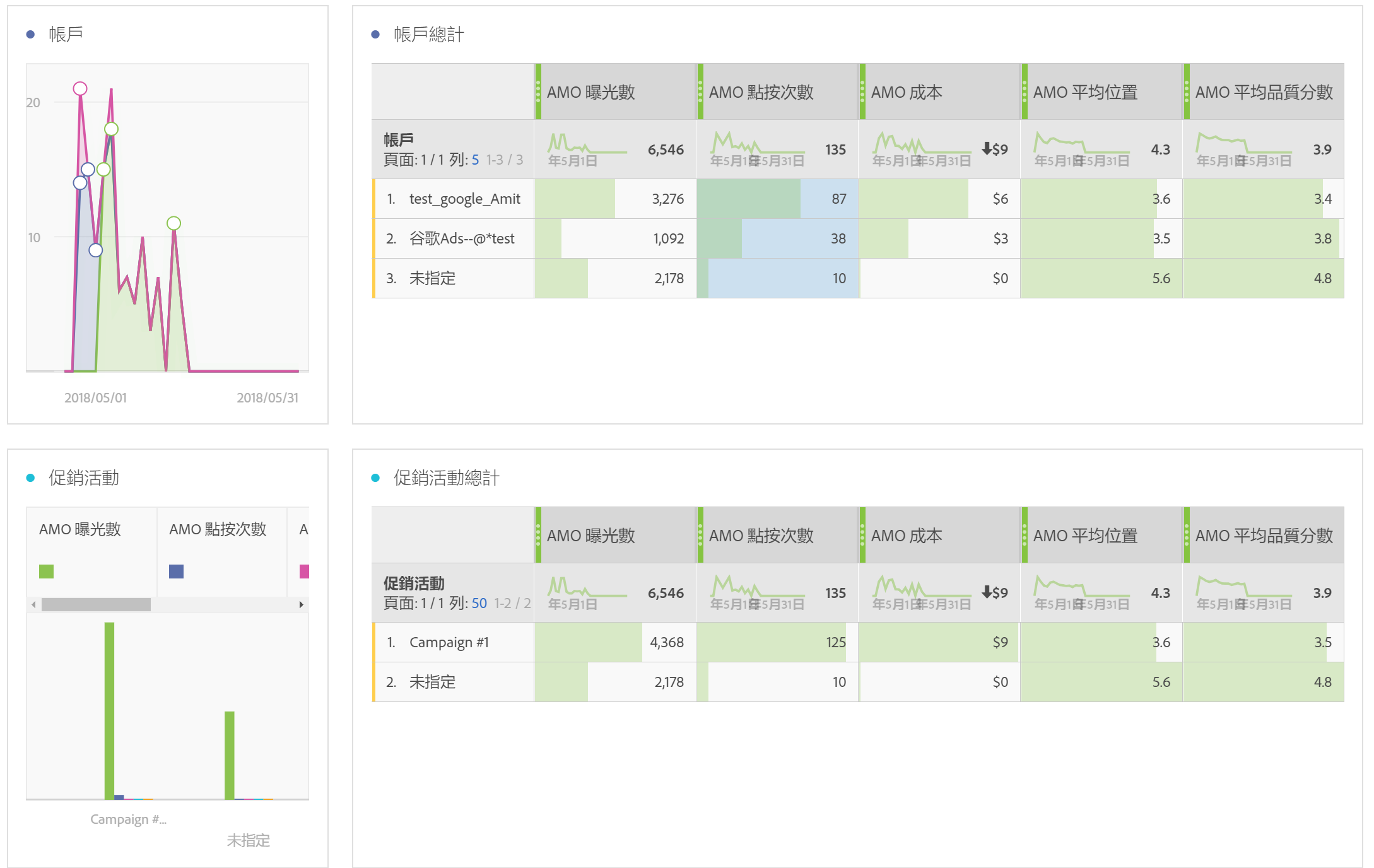The width and height of the screenshot is (1374, 868).
Task: Toggle the blue AMO 點按次數 legend swatch
Action: click(177, 572)
